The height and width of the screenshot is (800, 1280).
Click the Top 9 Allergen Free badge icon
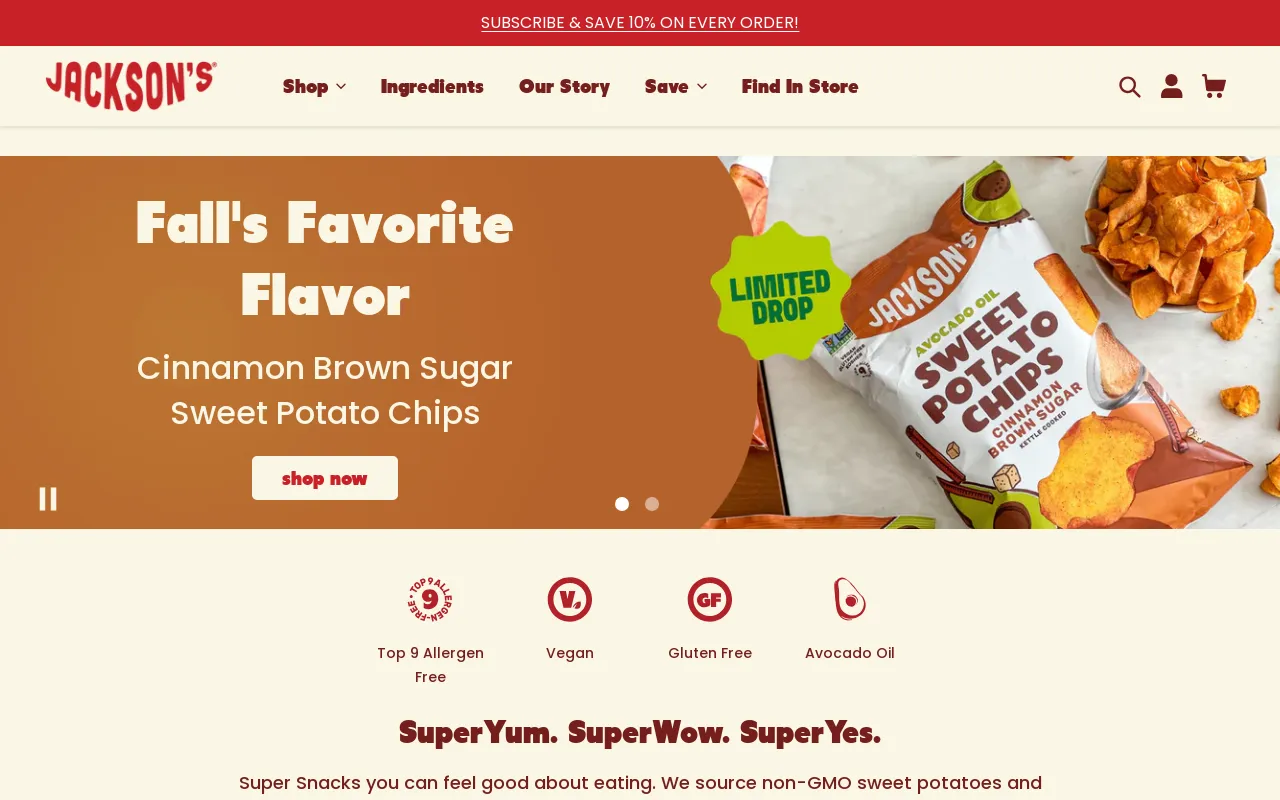tap(430, 600)
